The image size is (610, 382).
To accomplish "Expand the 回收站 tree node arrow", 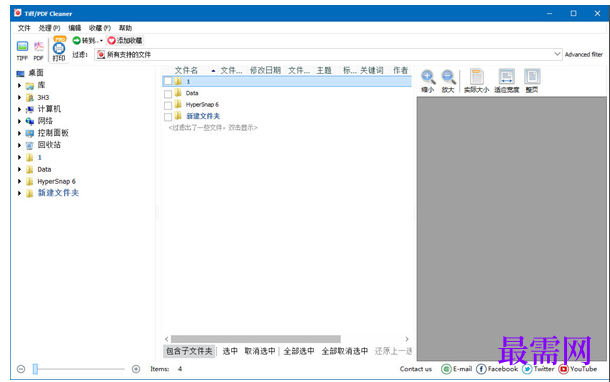I will click(19, 145).
